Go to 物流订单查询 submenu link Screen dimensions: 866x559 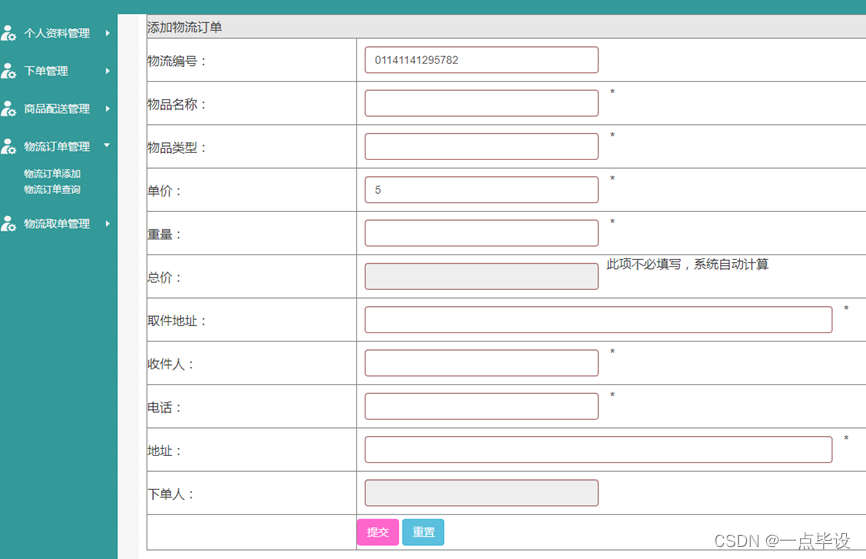coord(52,189)
